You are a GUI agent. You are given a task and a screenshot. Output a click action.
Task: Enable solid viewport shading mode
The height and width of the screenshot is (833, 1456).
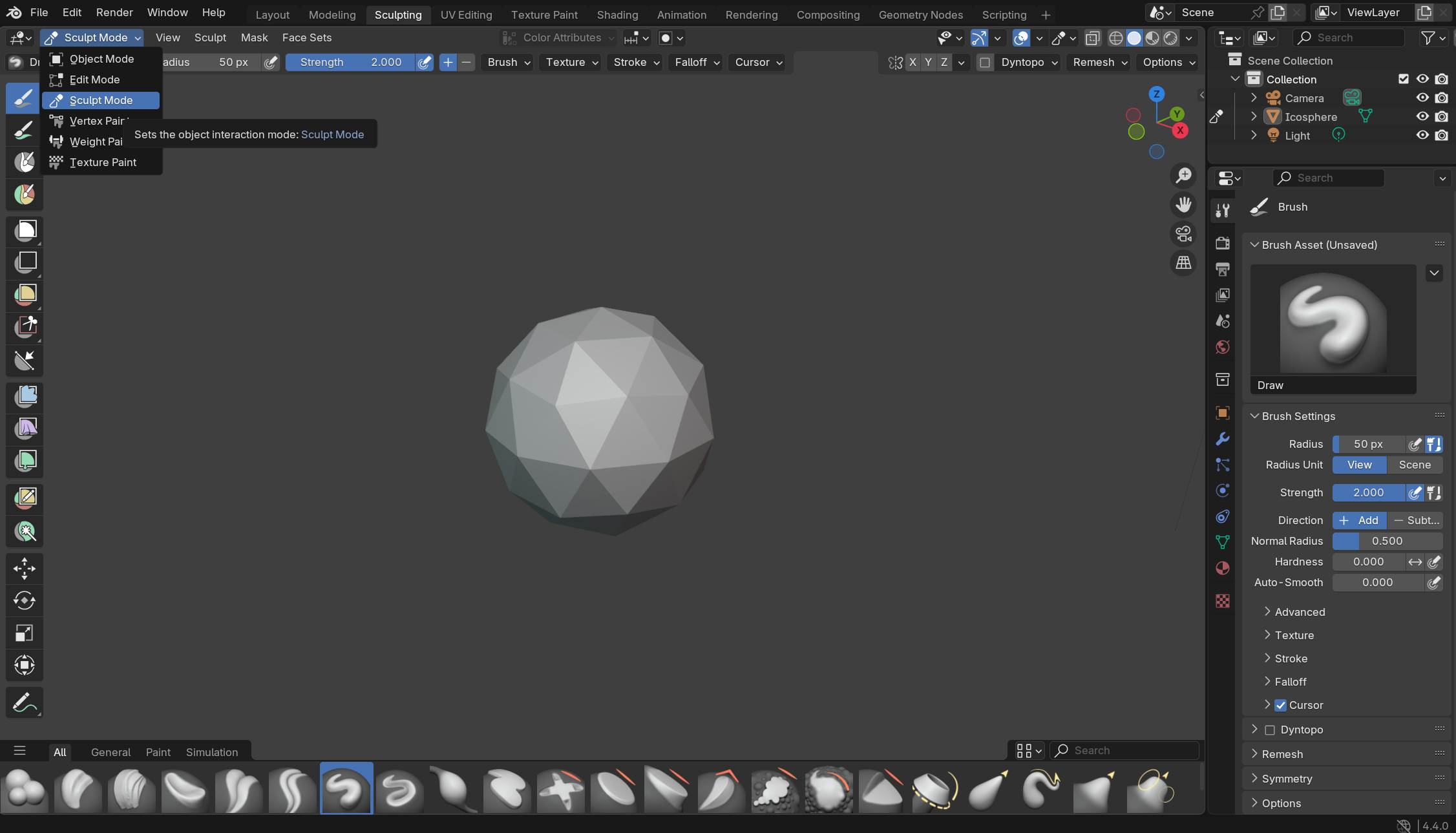tap(1134, 38)
